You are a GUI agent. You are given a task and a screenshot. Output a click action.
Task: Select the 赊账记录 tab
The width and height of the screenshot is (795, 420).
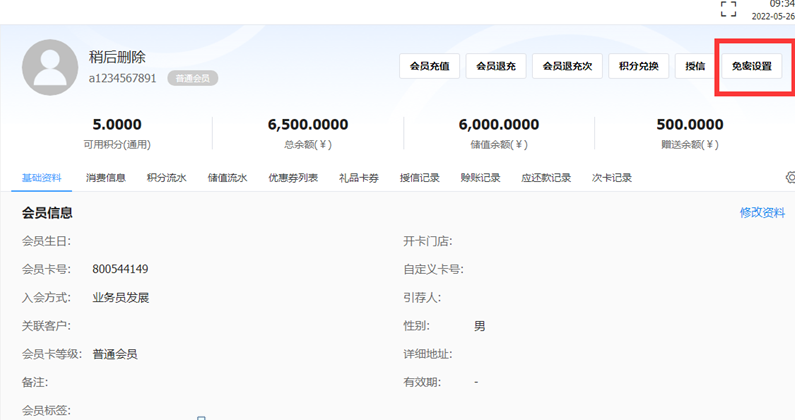(480, 178)
